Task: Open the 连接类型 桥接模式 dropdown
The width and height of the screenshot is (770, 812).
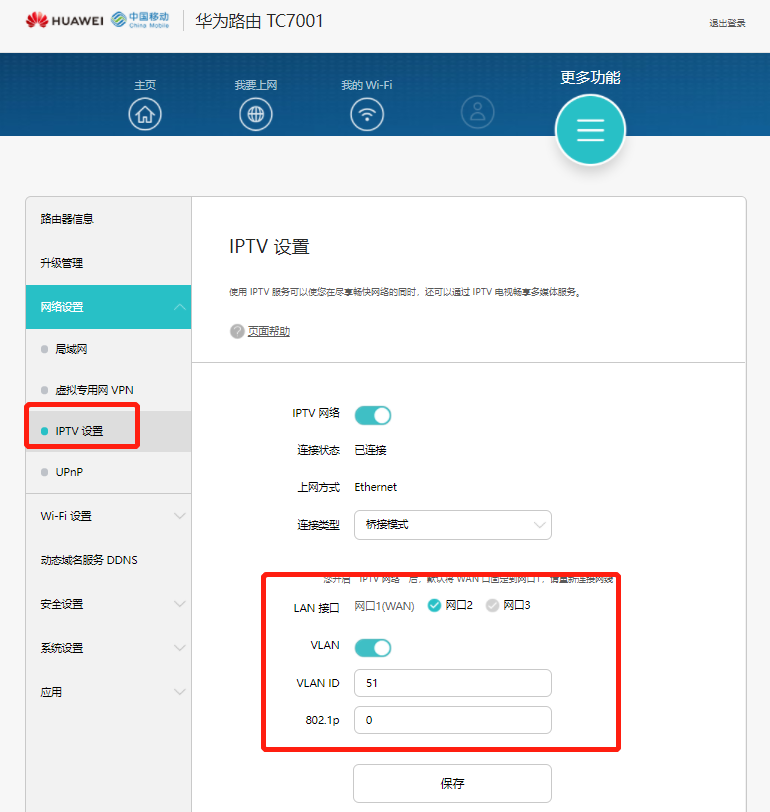Action: click(453, 525)
